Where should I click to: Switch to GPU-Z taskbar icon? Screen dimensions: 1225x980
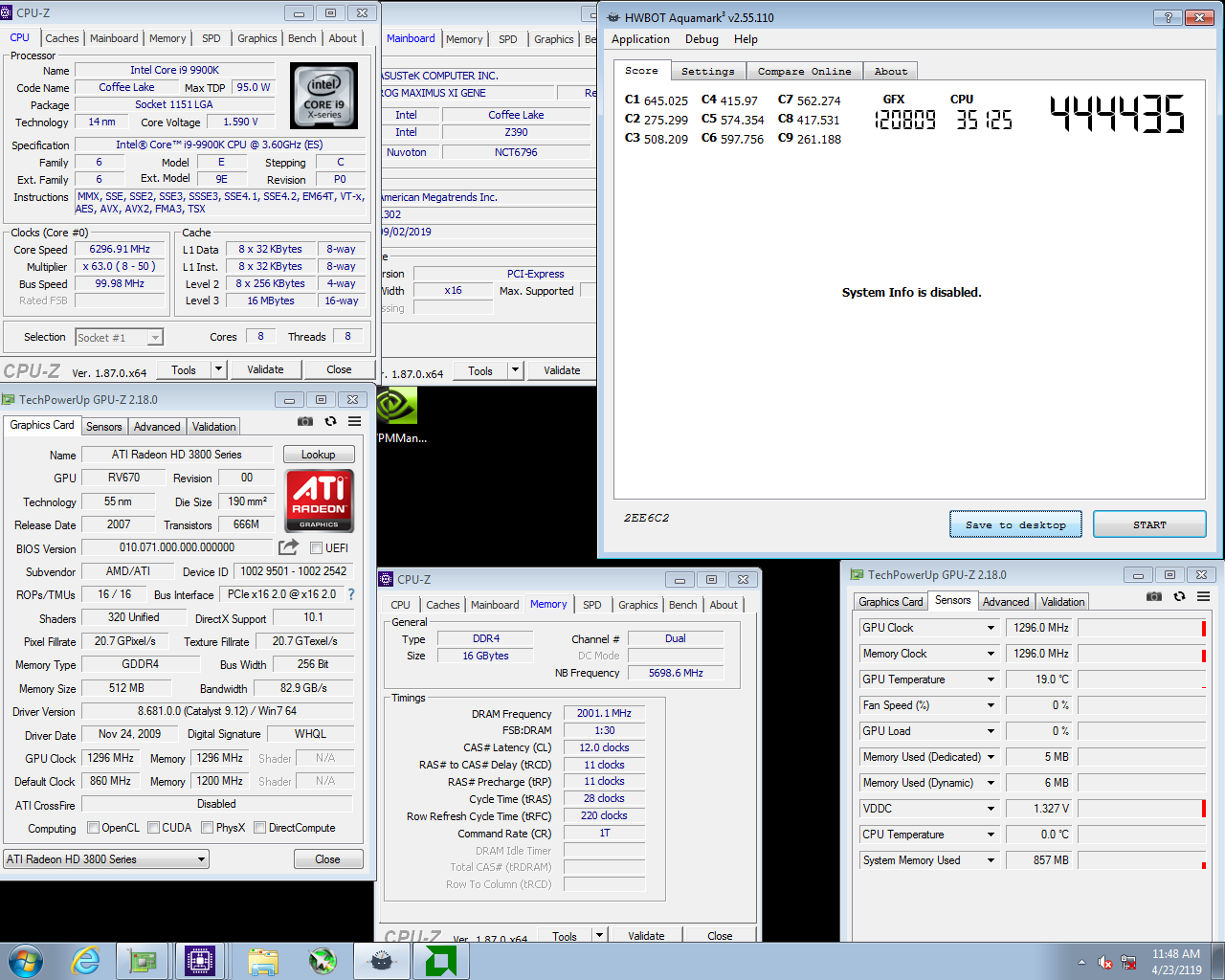point(143,961)
